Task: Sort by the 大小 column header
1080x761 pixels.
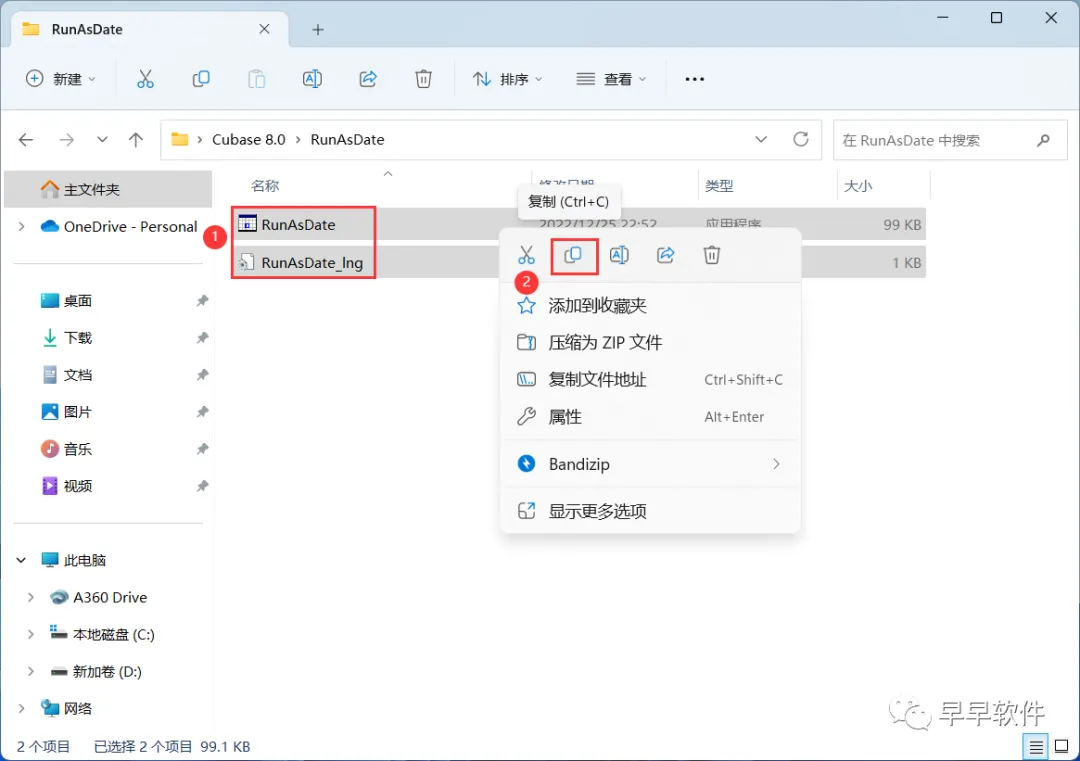Action: pos(858,186)
